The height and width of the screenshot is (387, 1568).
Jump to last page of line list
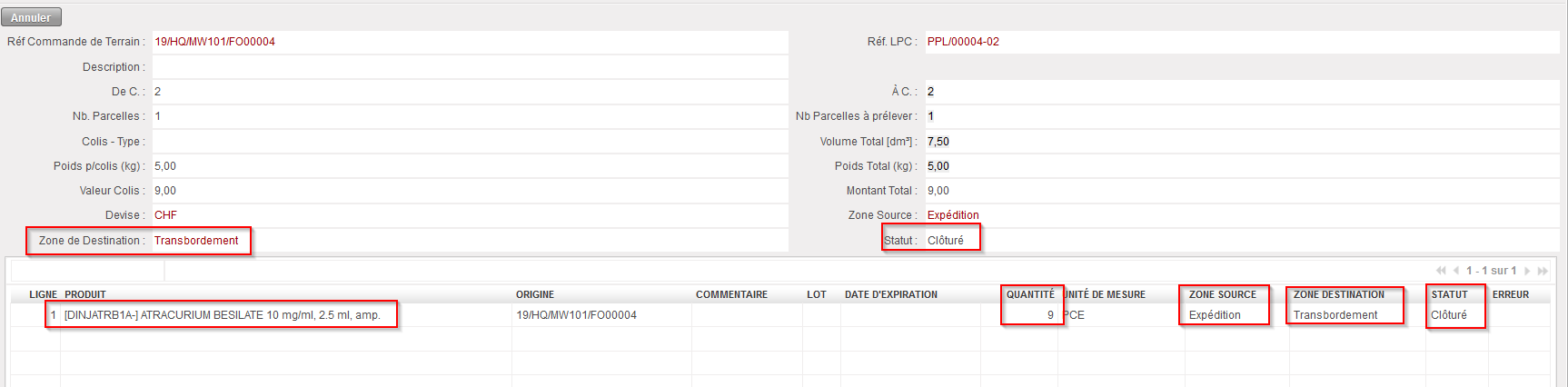pos(1543,271)
